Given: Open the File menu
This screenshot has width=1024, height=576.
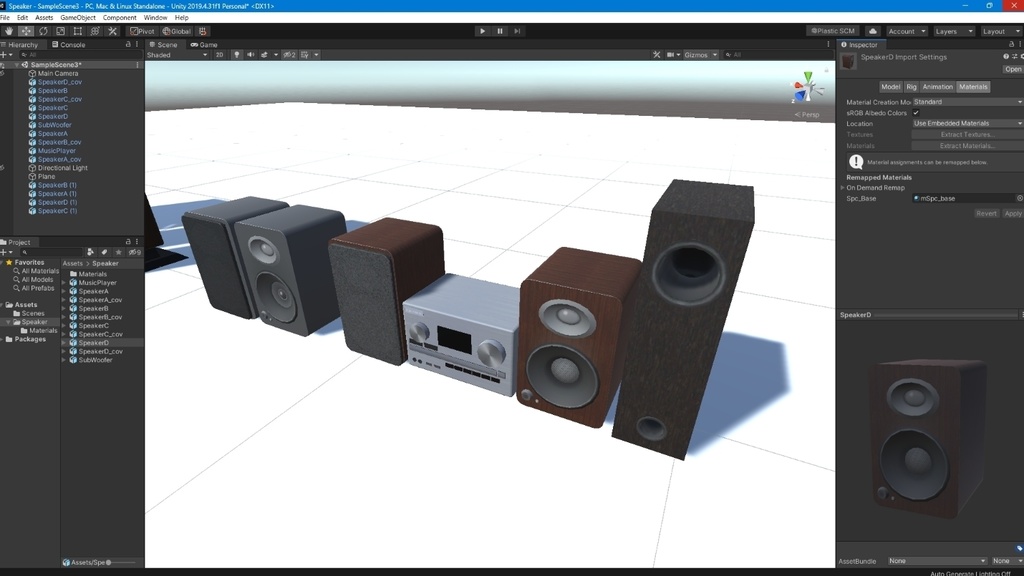Looking at the screenshot, I should pos(5,18).
